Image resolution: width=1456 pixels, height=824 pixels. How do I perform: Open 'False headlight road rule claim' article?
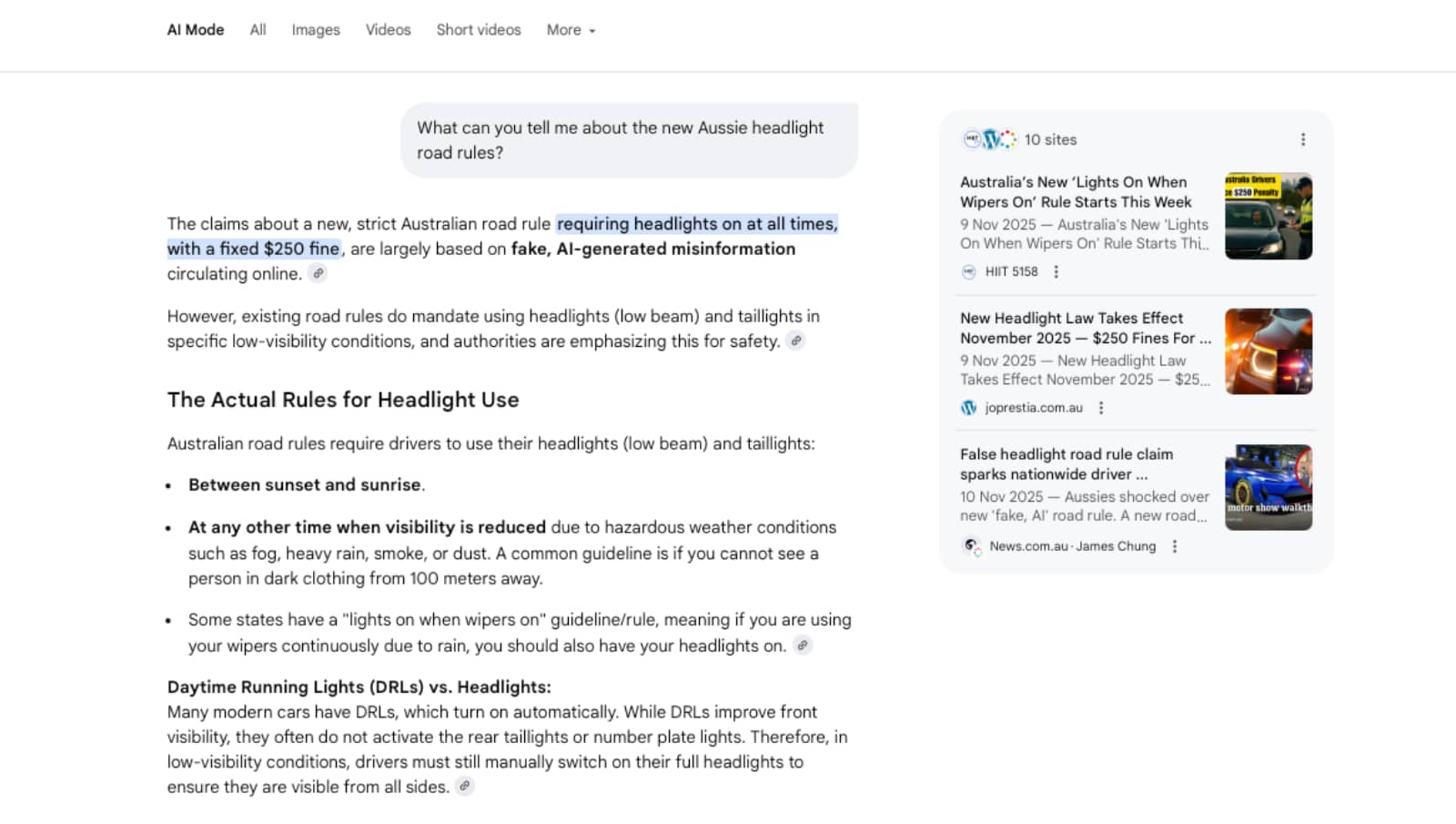(x=1066, y=463)
